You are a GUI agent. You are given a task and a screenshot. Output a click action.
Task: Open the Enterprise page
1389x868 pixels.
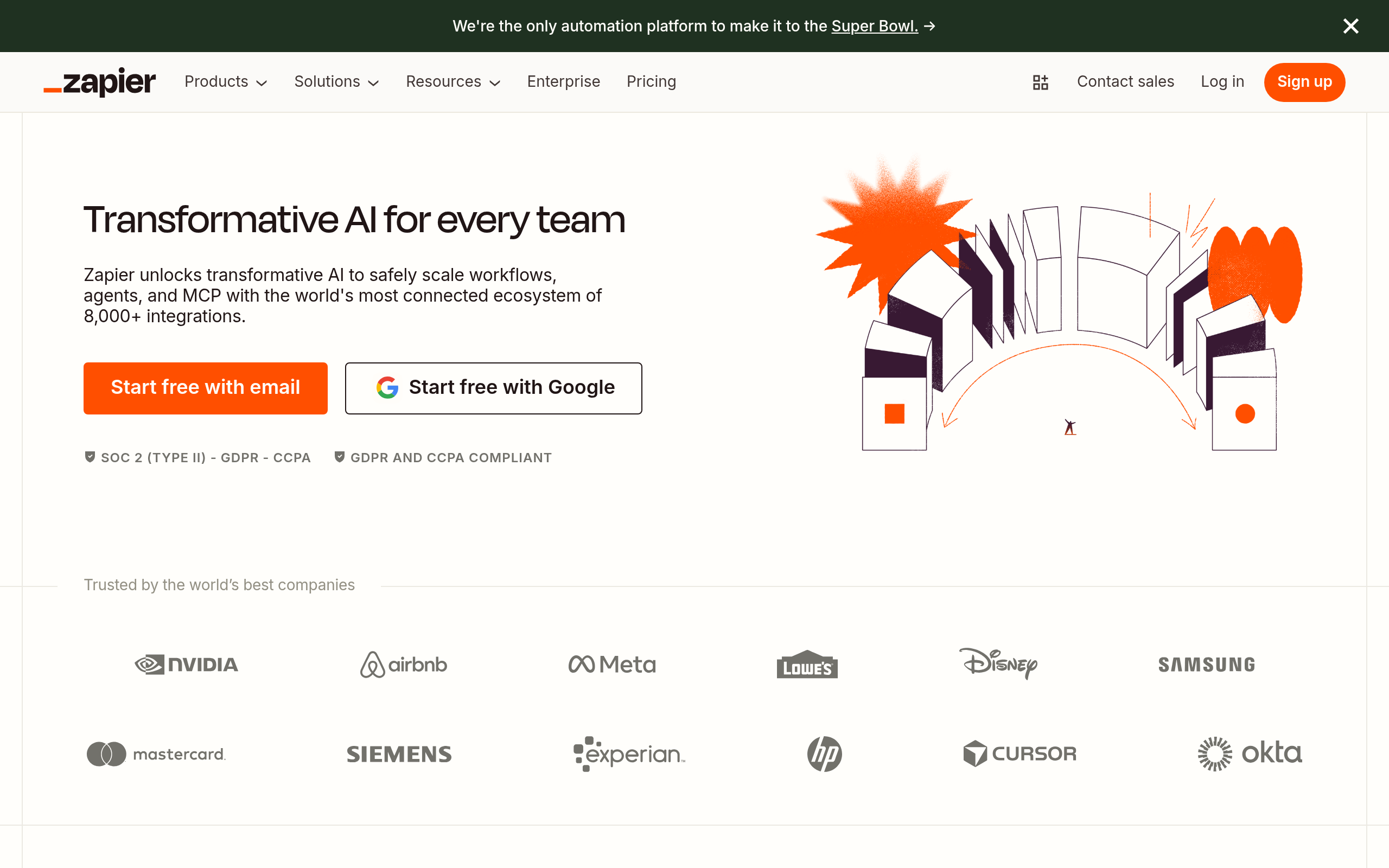pyautogui.click(x=563, y=82)
